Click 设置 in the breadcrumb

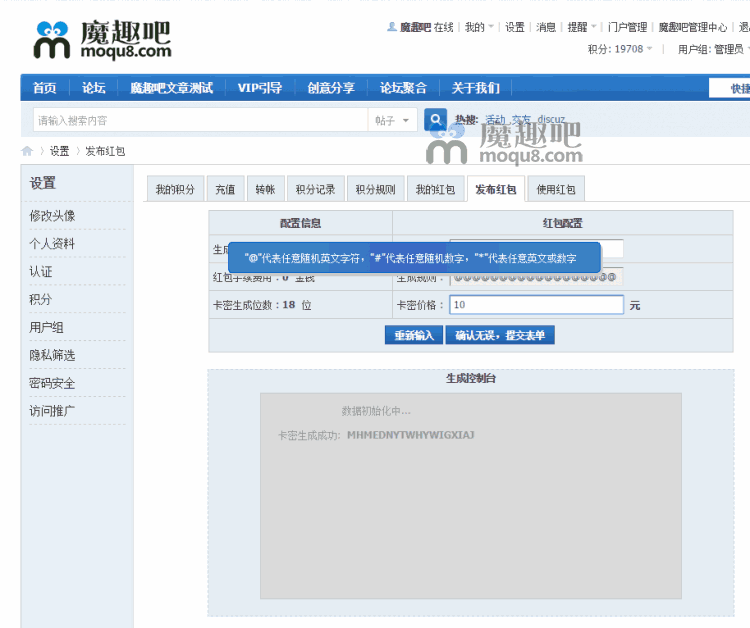[60, 151]
